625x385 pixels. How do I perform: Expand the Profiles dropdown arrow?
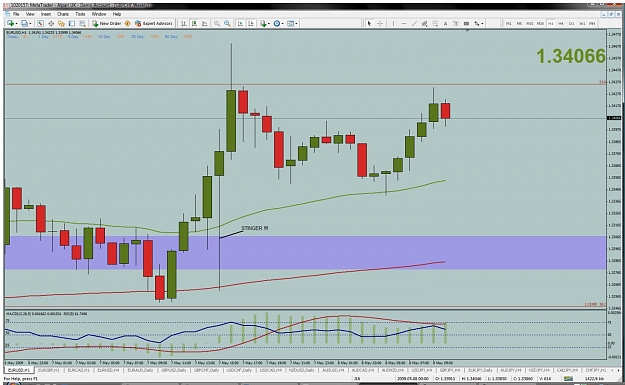click(30, 24)
